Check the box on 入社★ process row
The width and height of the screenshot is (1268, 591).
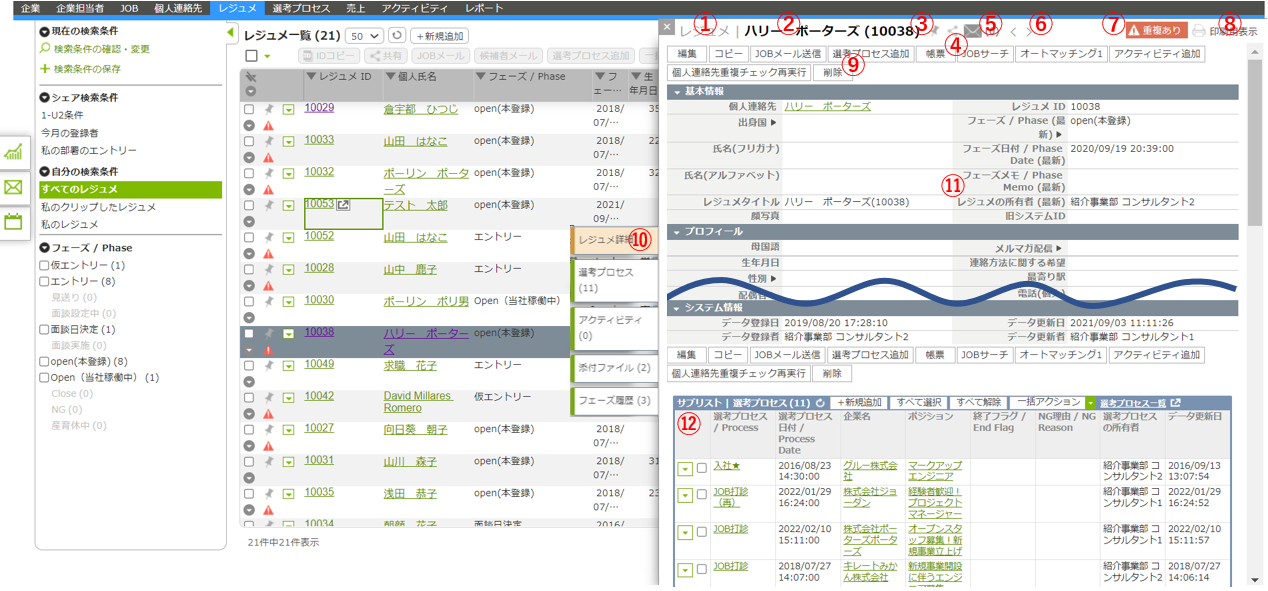pyautogui.click(x=702, y=467)
